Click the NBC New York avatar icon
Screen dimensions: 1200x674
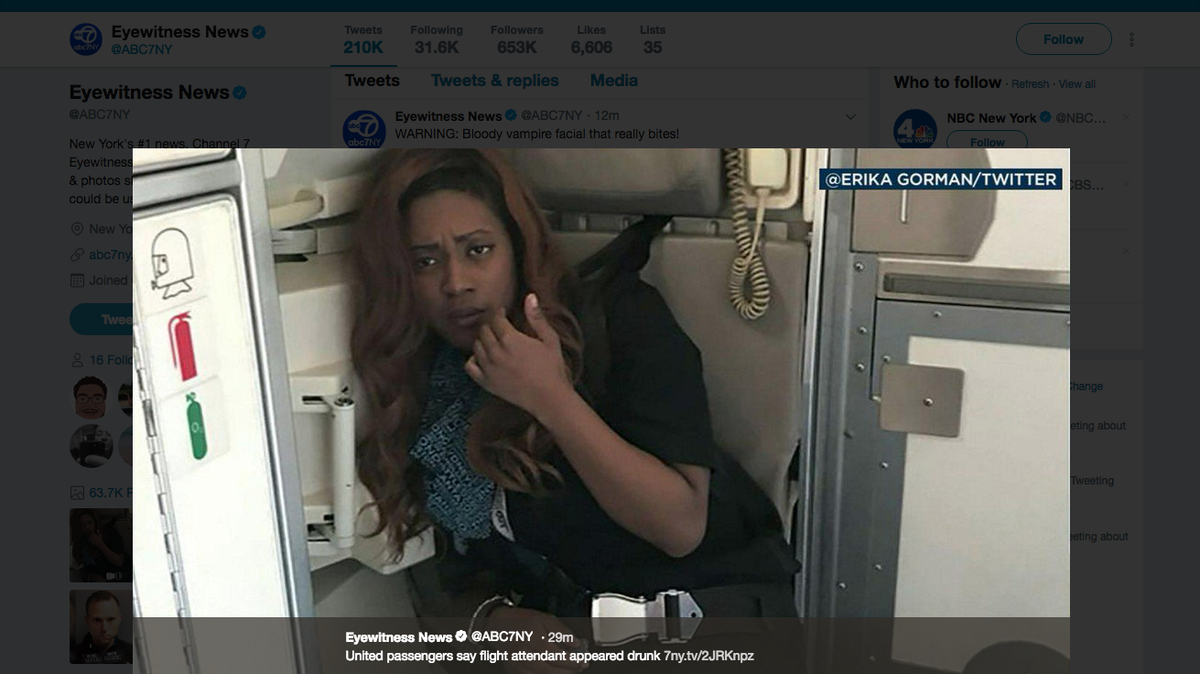[914, 129]
